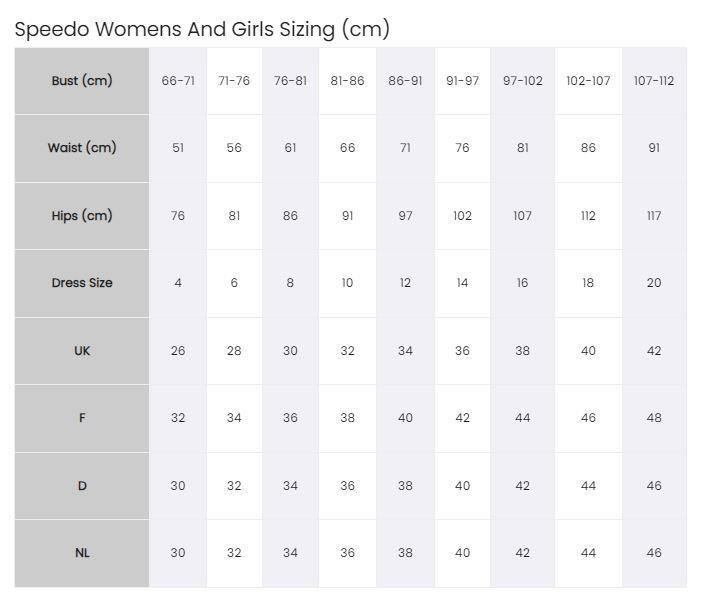Click hips value 102

462,216
